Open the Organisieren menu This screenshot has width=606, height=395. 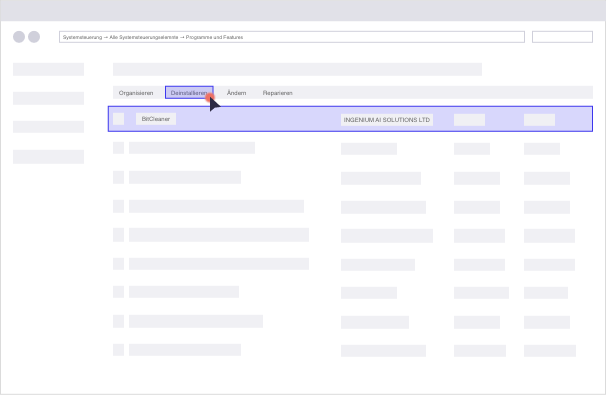click(x=136, y=93)
